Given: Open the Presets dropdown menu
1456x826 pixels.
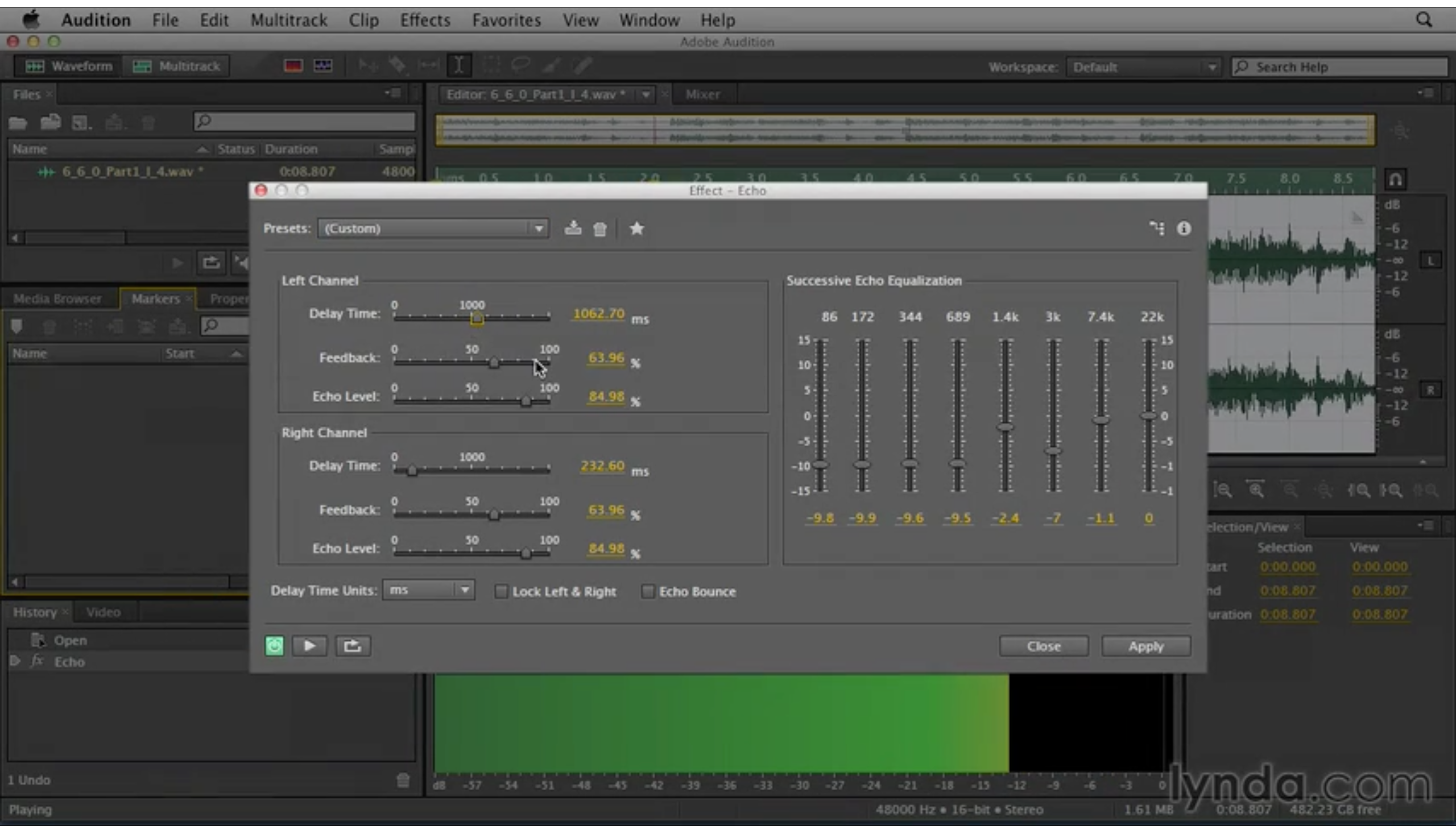Looking at the screenshot, I should (537, 228).
